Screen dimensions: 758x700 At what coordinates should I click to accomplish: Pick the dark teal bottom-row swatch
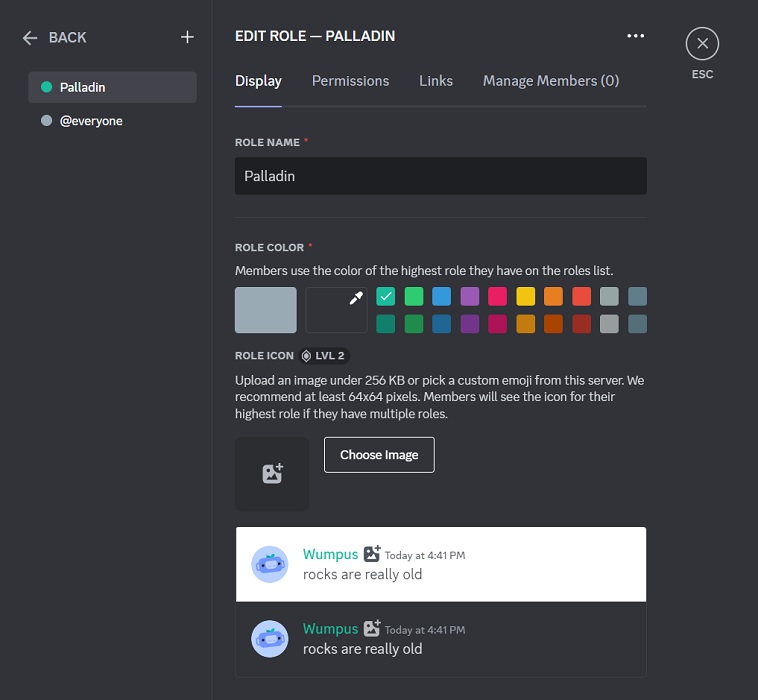coord(386,324)
